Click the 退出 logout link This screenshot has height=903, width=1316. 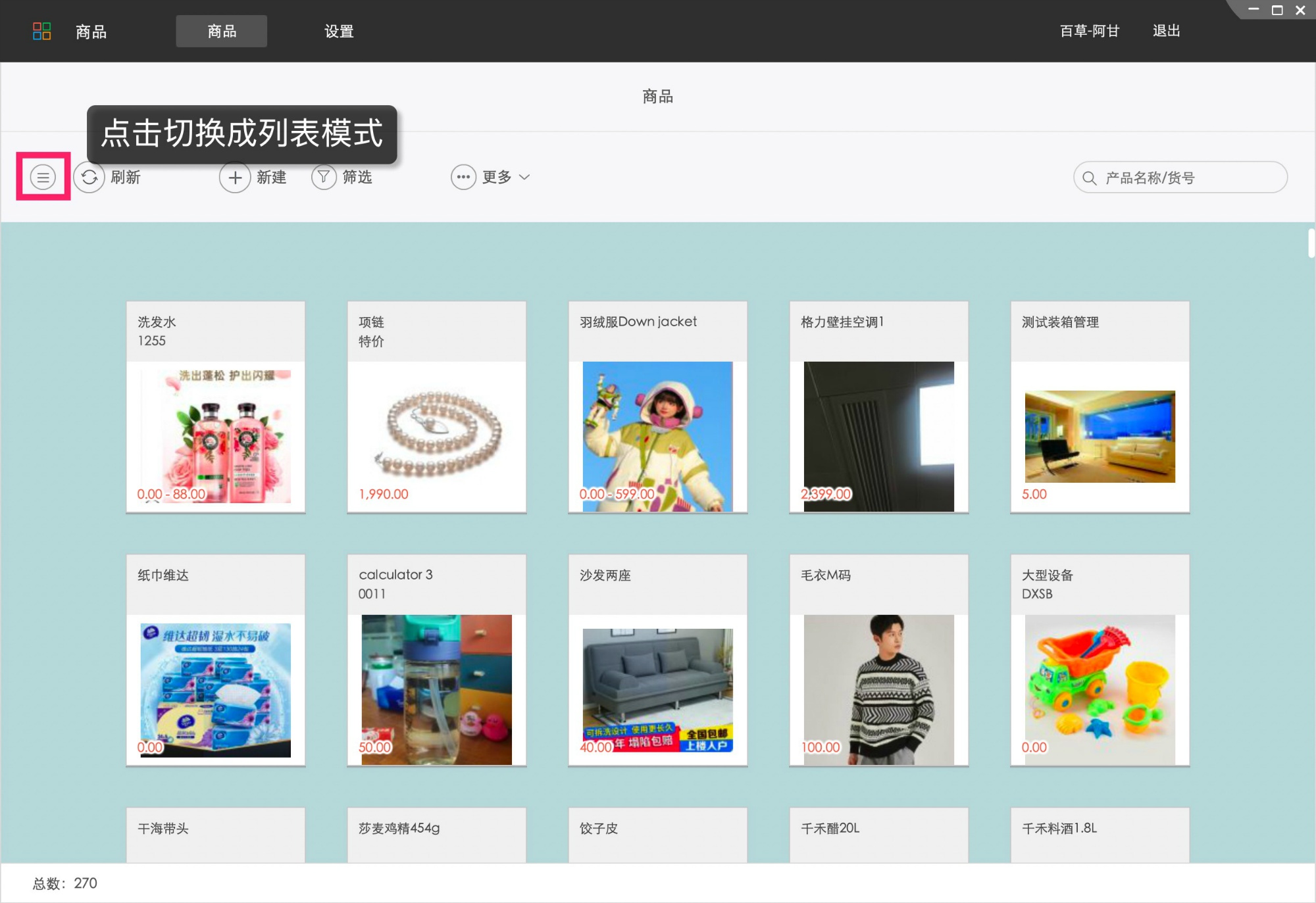coord(1166,31)
